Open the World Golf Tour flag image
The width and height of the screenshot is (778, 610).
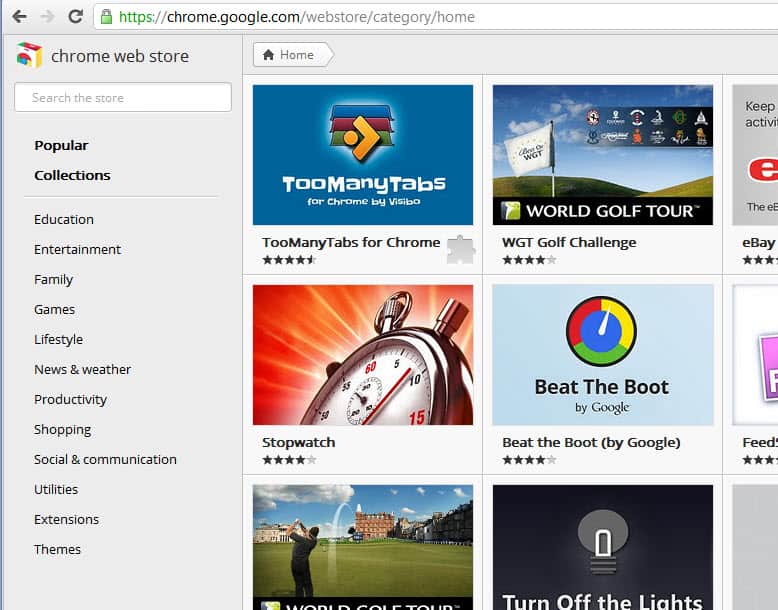pyautogui.click(x=603, y=155)
